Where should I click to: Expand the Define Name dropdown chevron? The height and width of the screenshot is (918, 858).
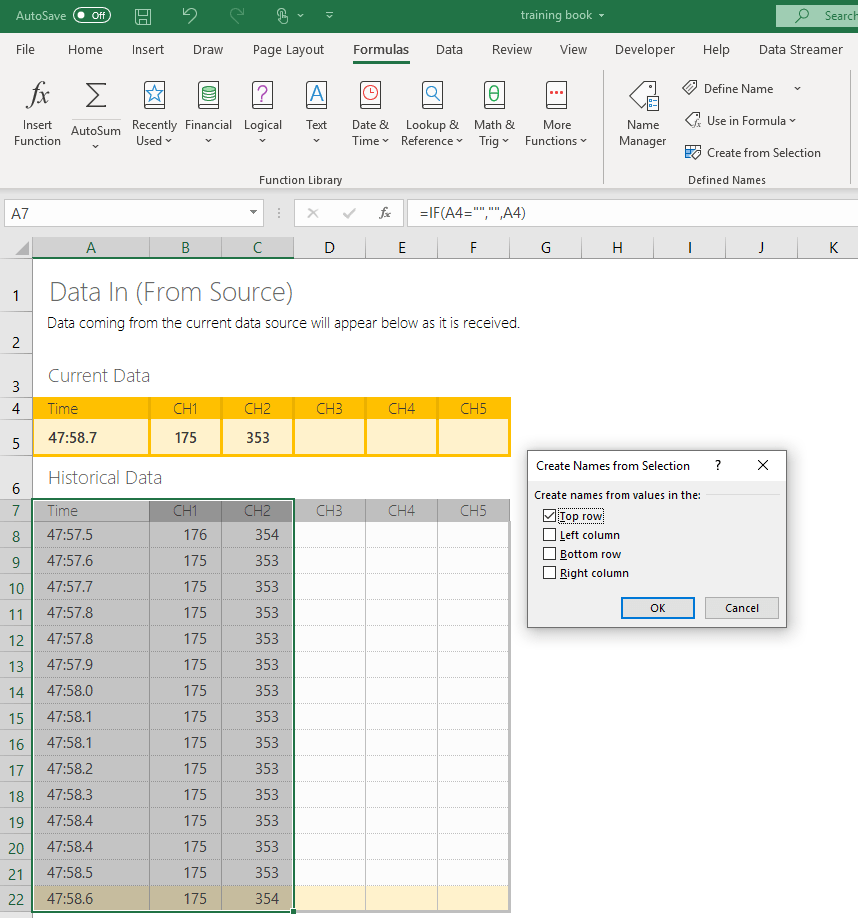tap(797, 88)
